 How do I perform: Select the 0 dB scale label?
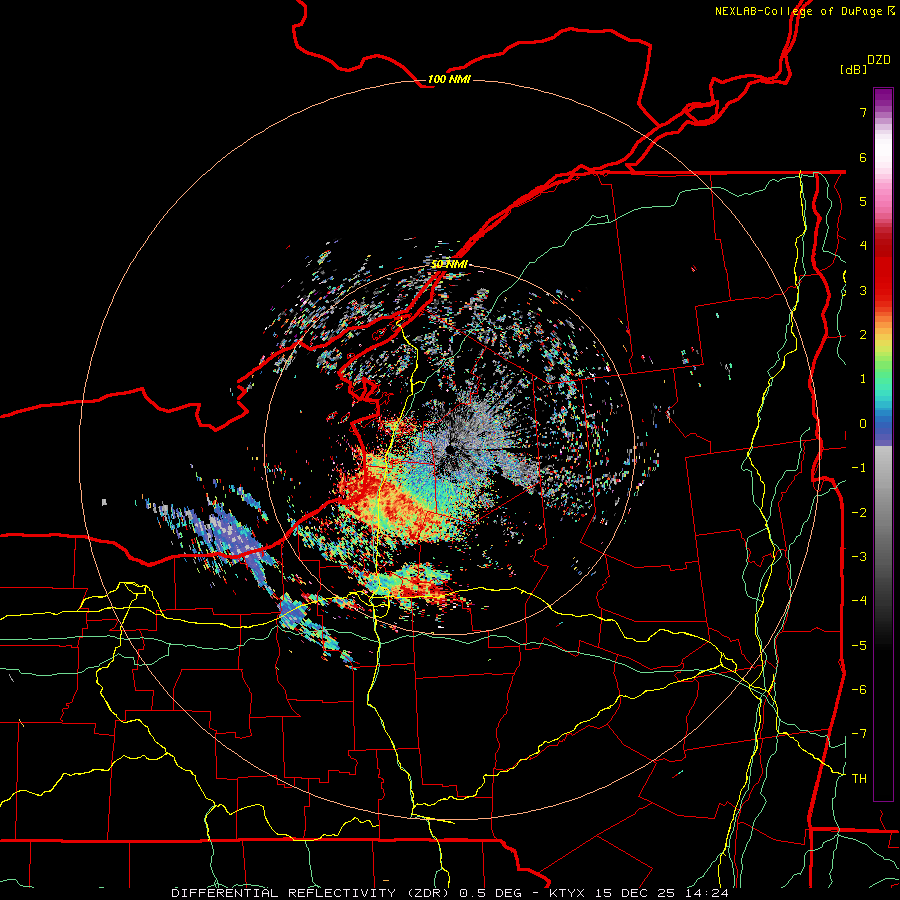(x=863, y=424)
